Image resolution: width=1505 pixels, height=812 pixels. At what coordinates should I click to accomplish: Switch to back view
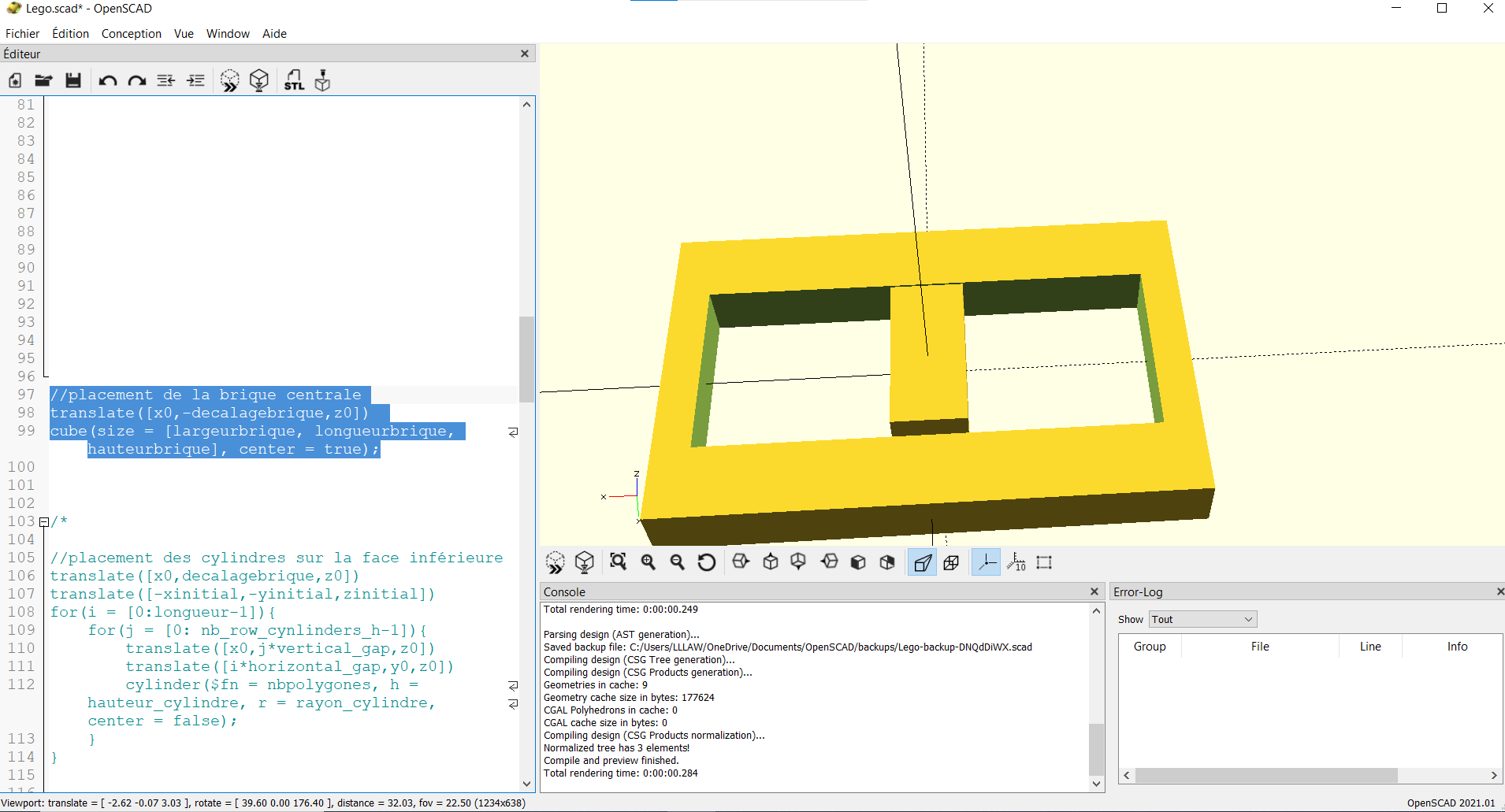[x=888, y=562]
